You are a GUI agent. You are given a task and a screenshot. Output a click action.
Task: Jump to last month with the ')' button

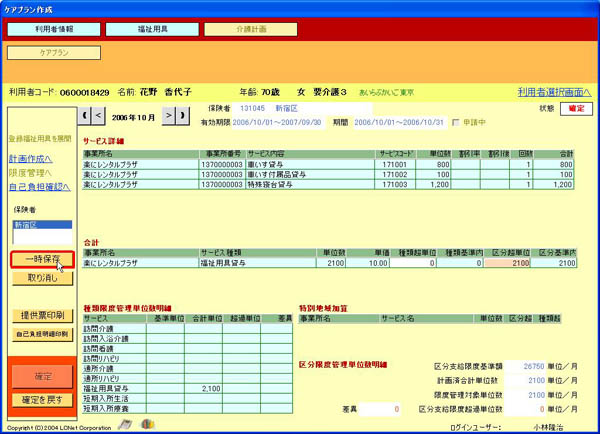[x=183, y=116]
